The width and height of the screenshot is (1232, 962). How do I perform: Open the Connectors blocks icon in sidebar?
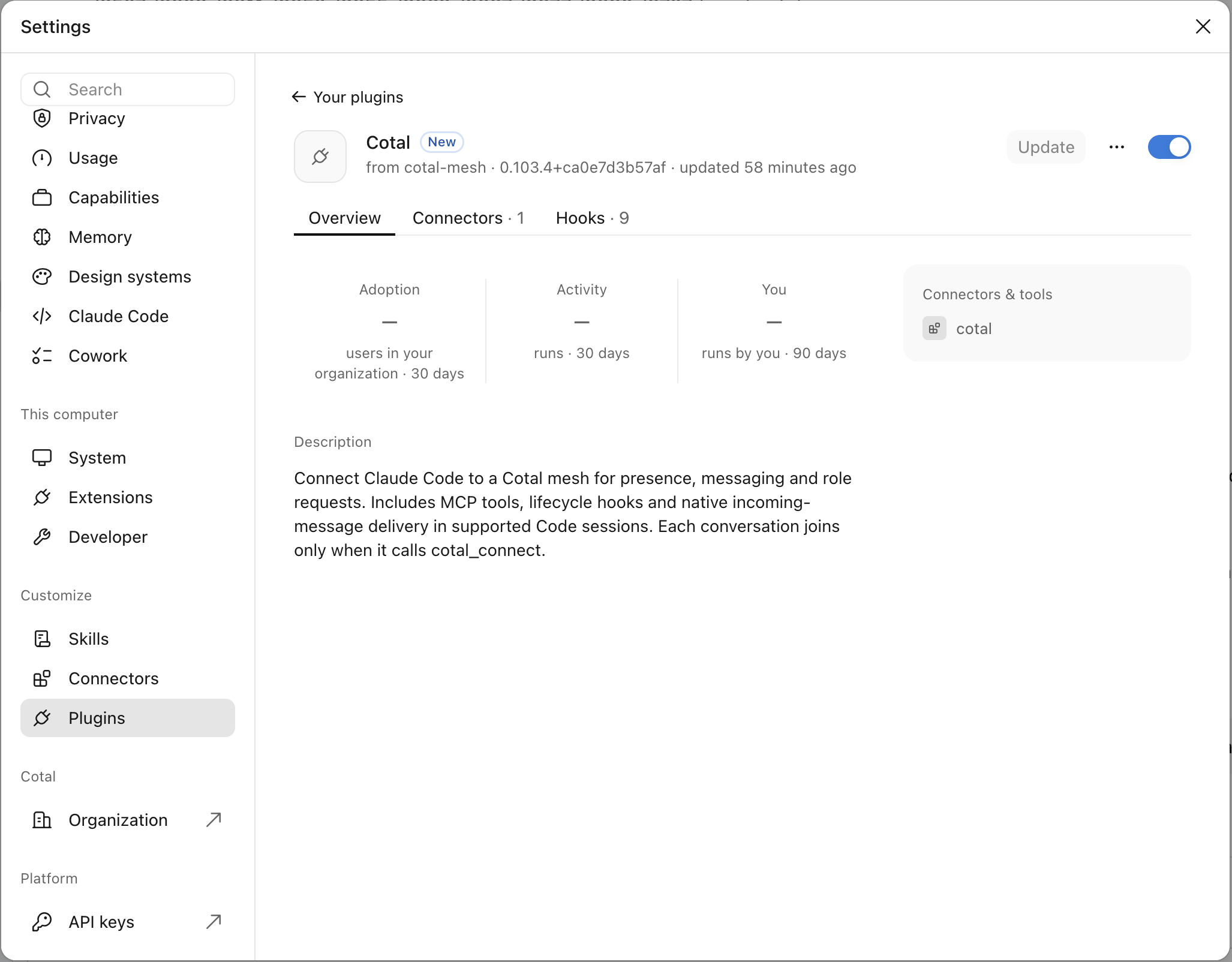pos(42,678)
